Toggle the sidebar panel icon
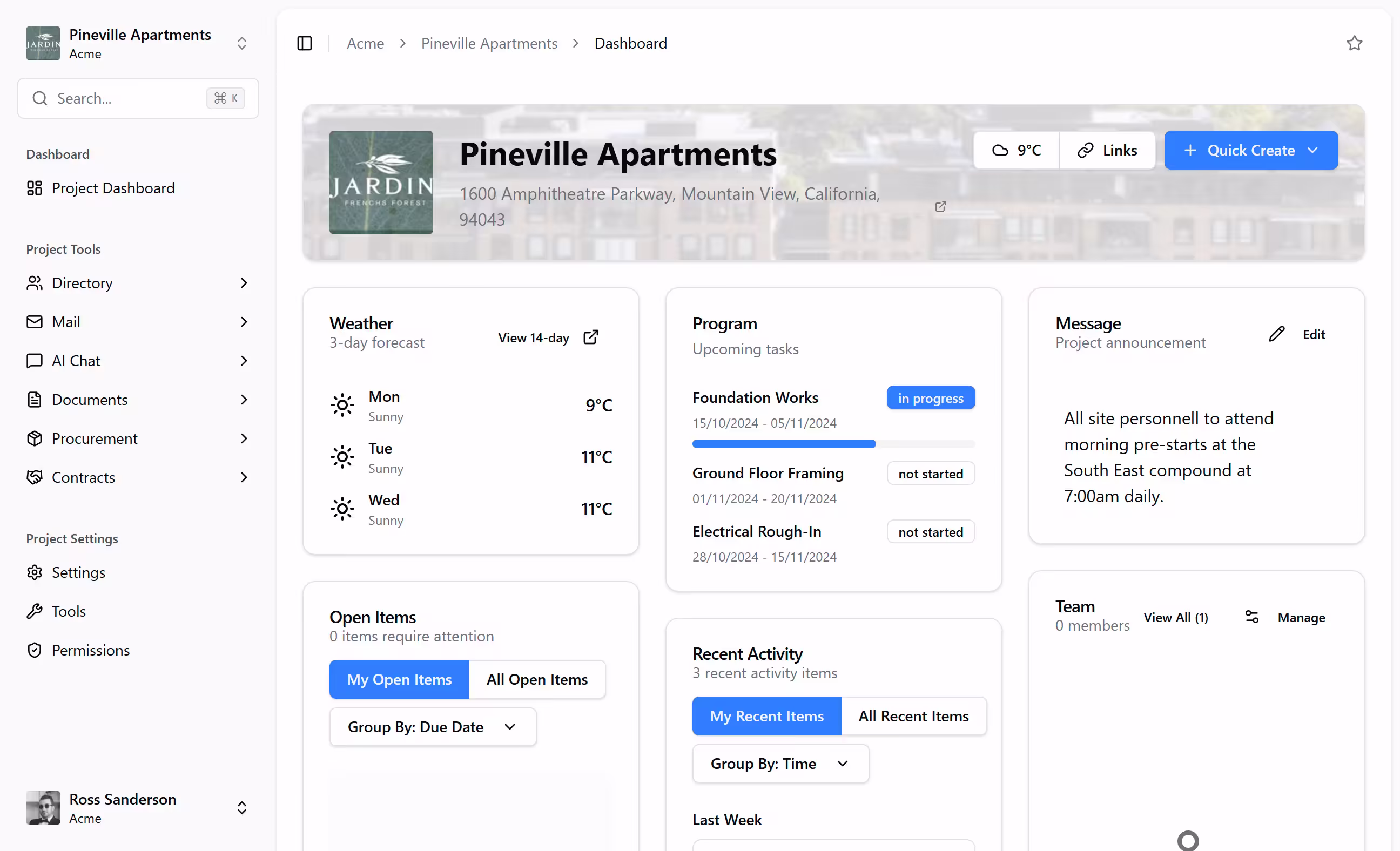Screen dimensions: 1400x851 [x=305, y=43]
